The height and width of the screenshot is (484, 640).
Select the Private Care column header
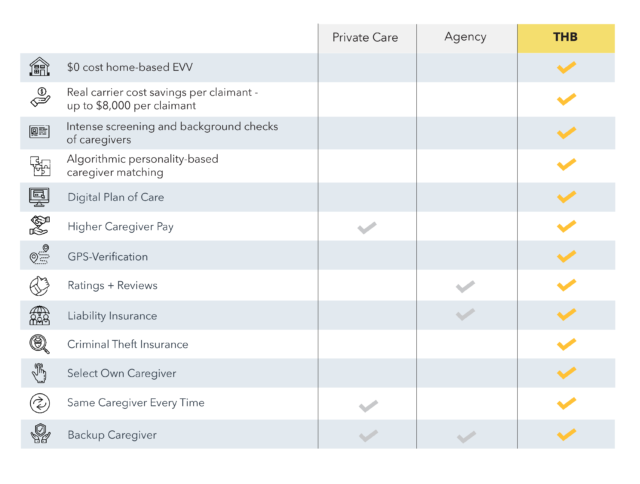point(367,38)
